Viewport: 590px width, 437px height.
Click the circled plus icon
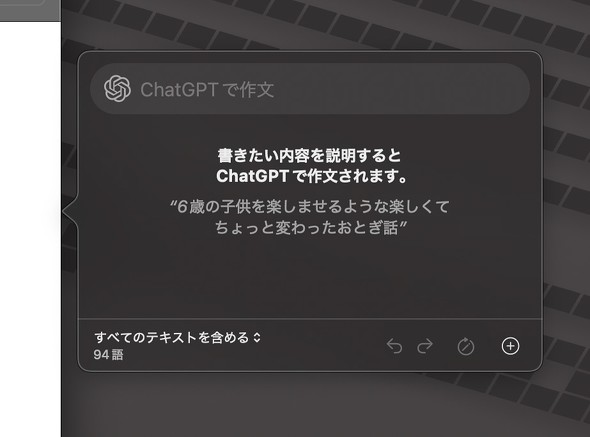(x=510, y=346)
